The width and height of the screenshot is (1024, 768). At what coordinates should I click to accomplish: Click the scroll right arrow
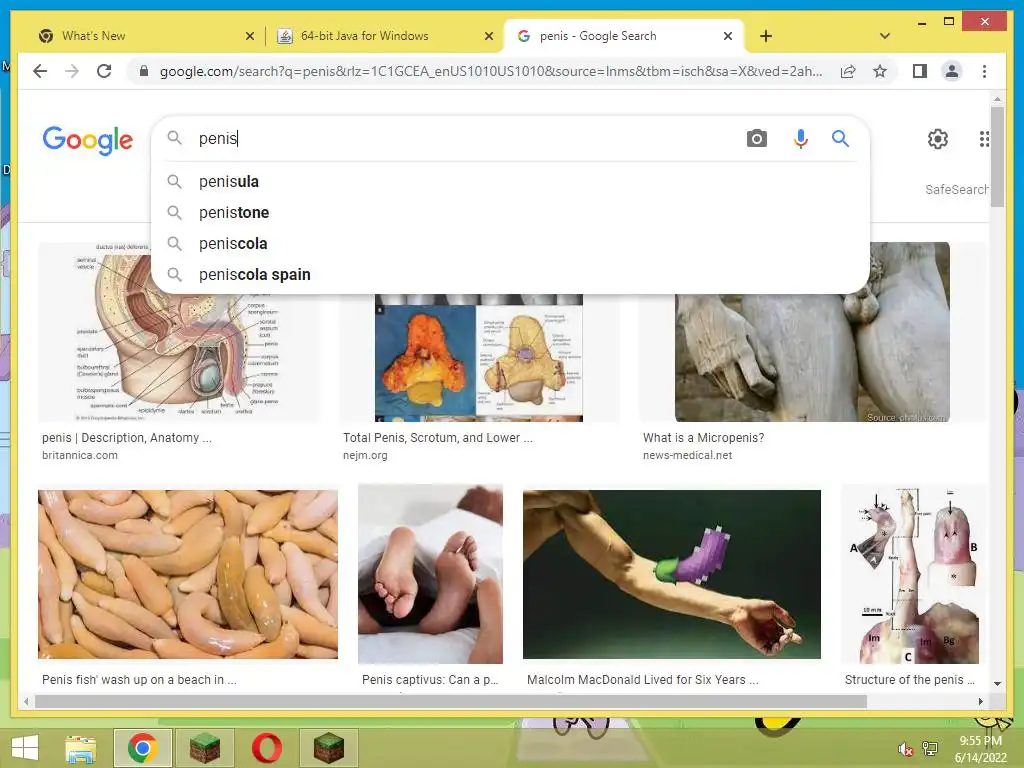(x=980, y=701)
